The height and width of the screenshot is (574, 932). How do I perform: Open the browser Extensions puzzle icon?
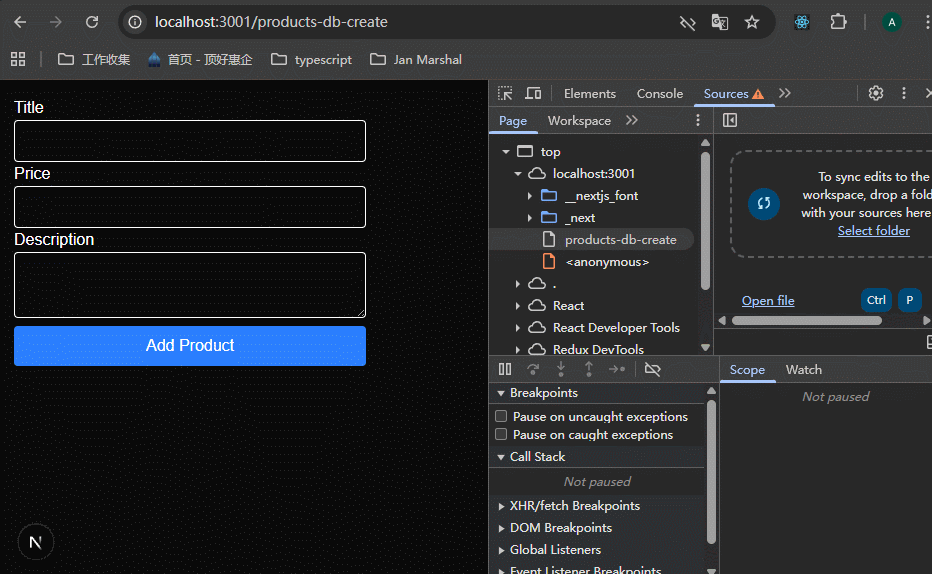click(838, 22)
